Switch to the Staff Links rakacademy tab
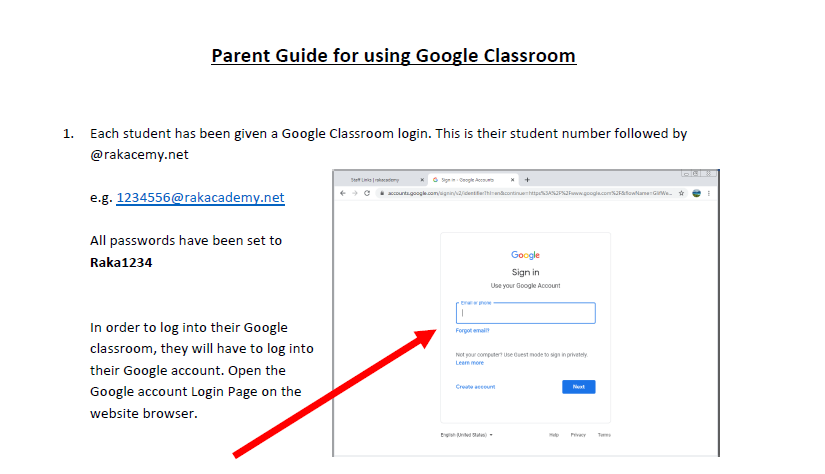The height and width of the screenshot is (474, 825). click(x=381, y=180)
